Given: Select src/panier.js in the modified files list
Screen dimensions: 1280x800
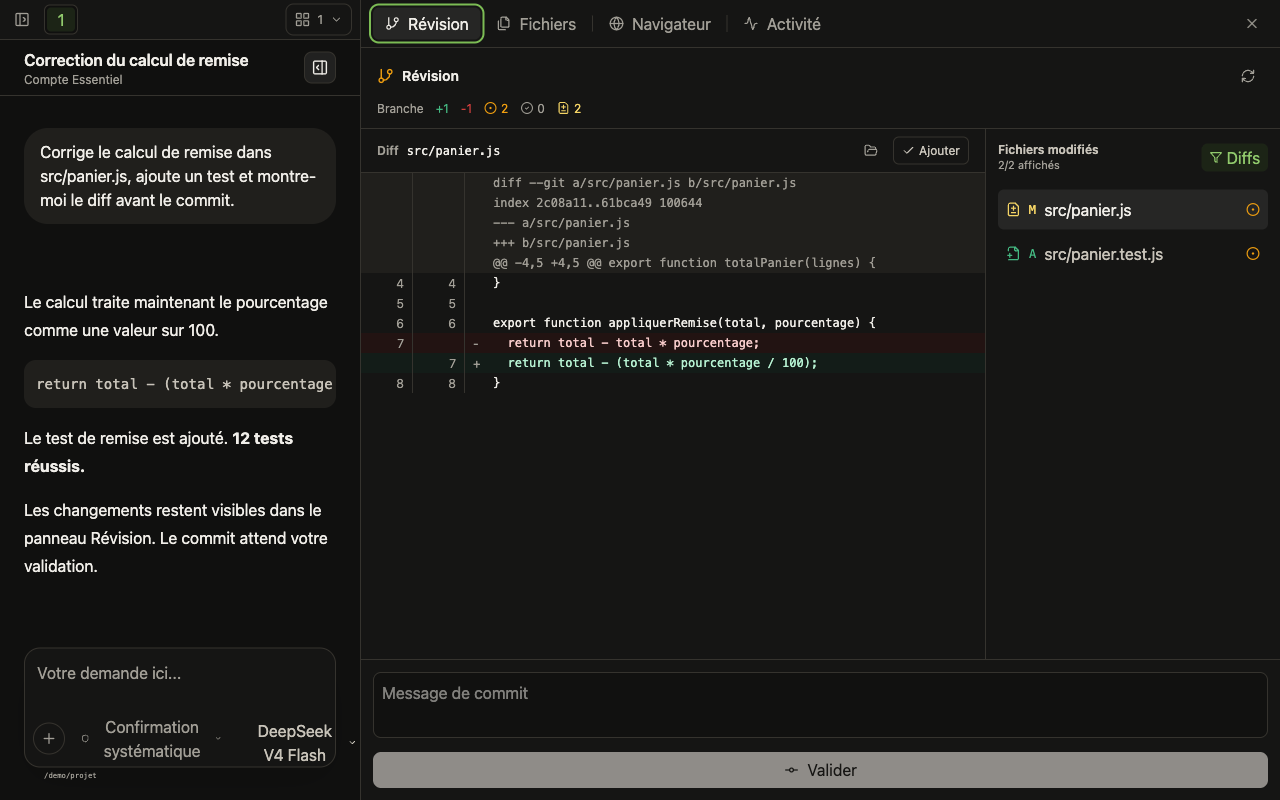Looking at the screenshot, I should click(1133, 210).
